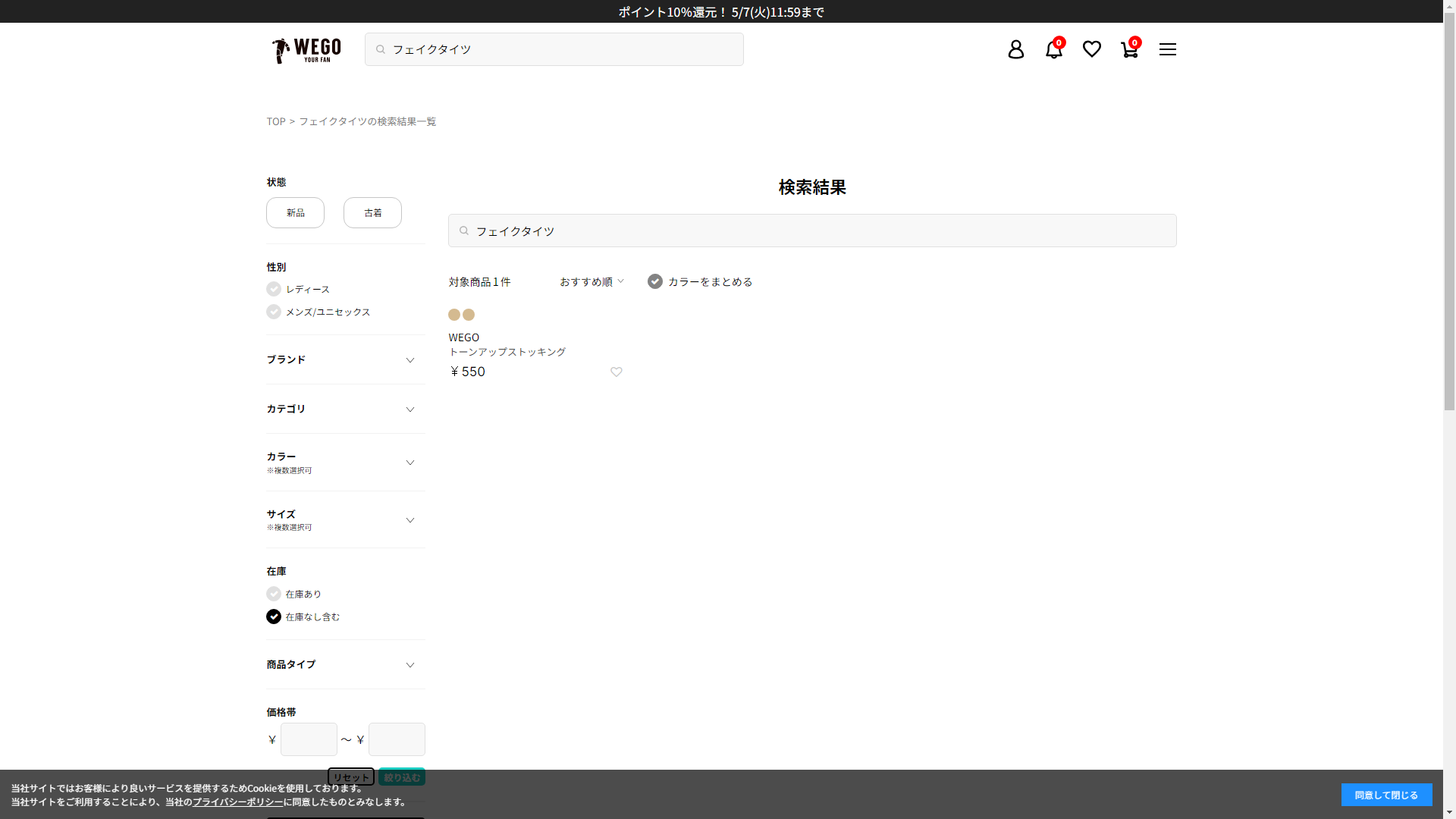The image size is (1456, 819).
Task: Check the レディース gender filter
Action: coord(274,289)
